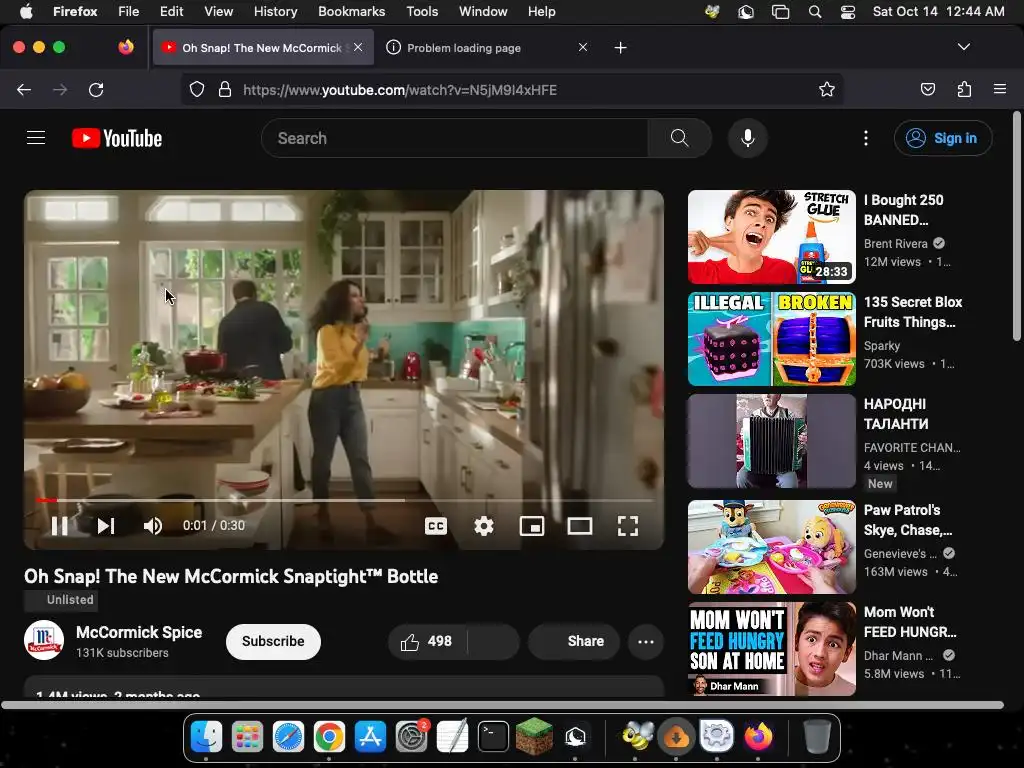
Task: Open video player settings gear
Action: click(484, 526)
